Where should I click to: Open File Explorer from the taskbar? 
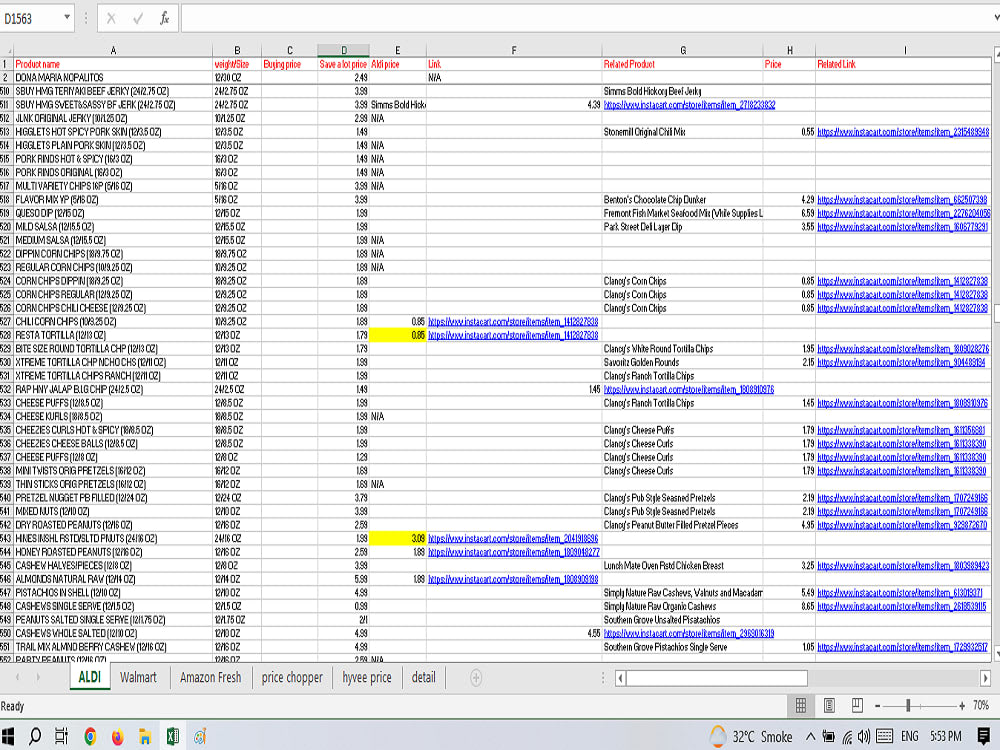145,737
